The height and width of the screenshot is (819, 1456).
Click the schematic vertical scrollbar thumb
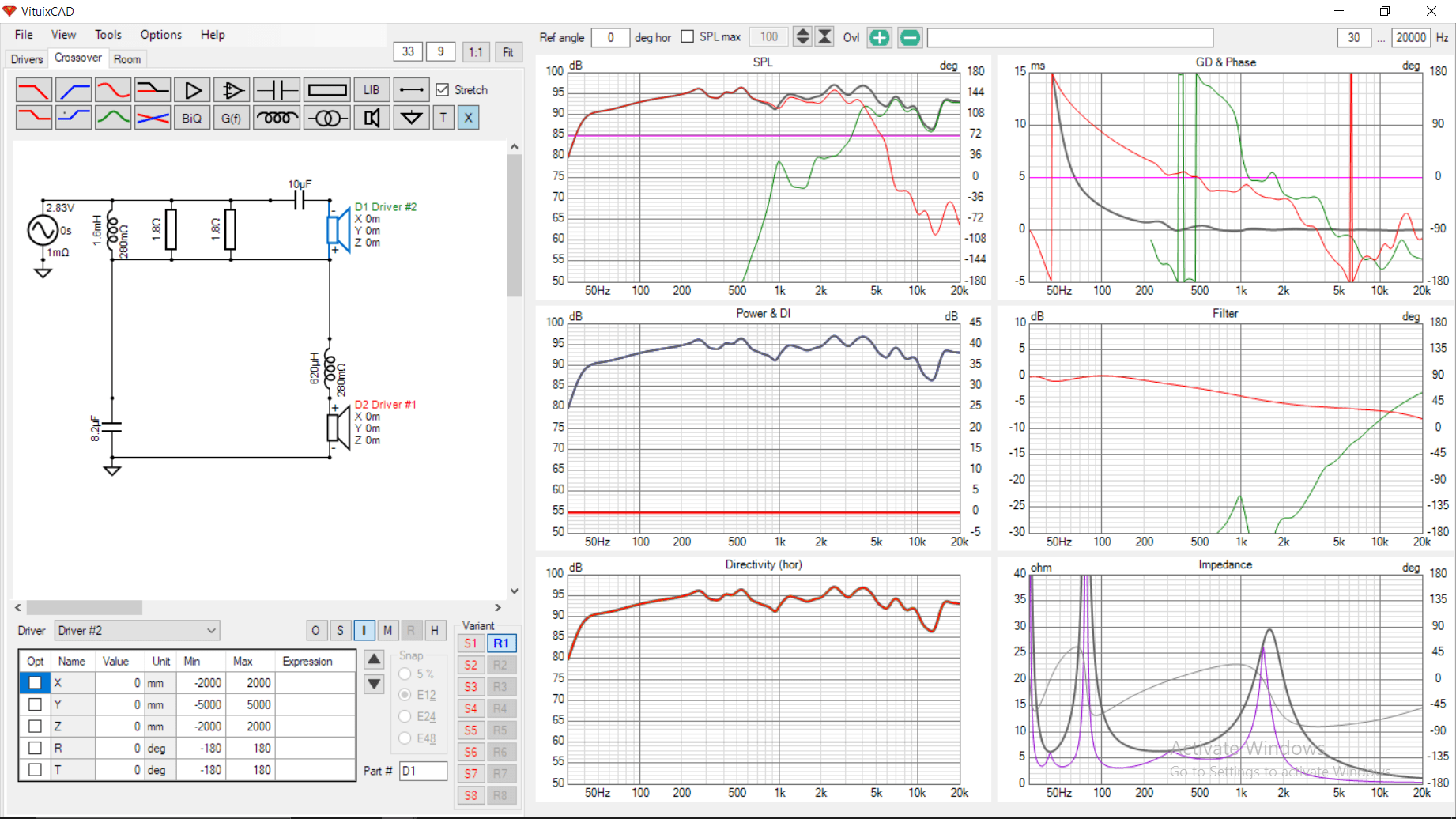point(515,225)
